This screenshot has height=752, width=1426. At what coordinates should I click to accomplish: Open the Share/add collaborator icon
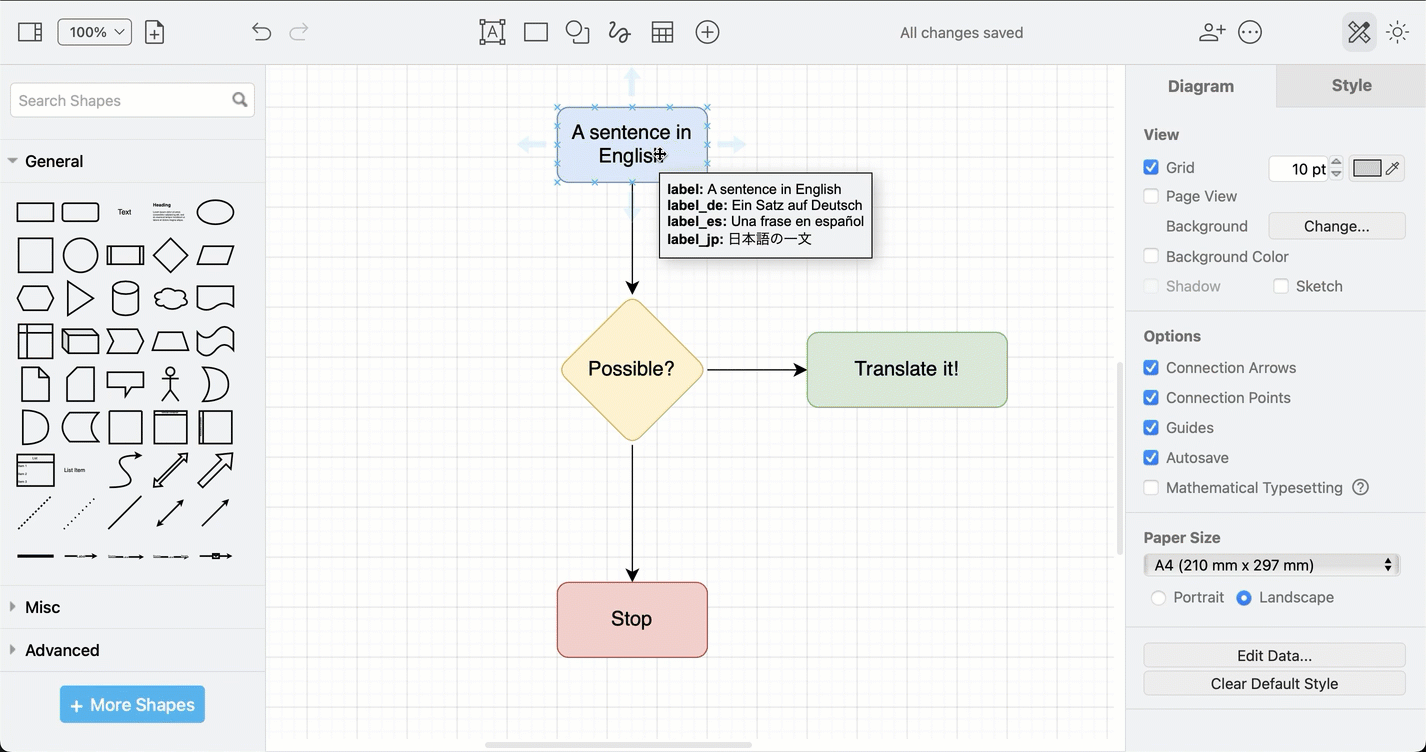coord(1211,31)
